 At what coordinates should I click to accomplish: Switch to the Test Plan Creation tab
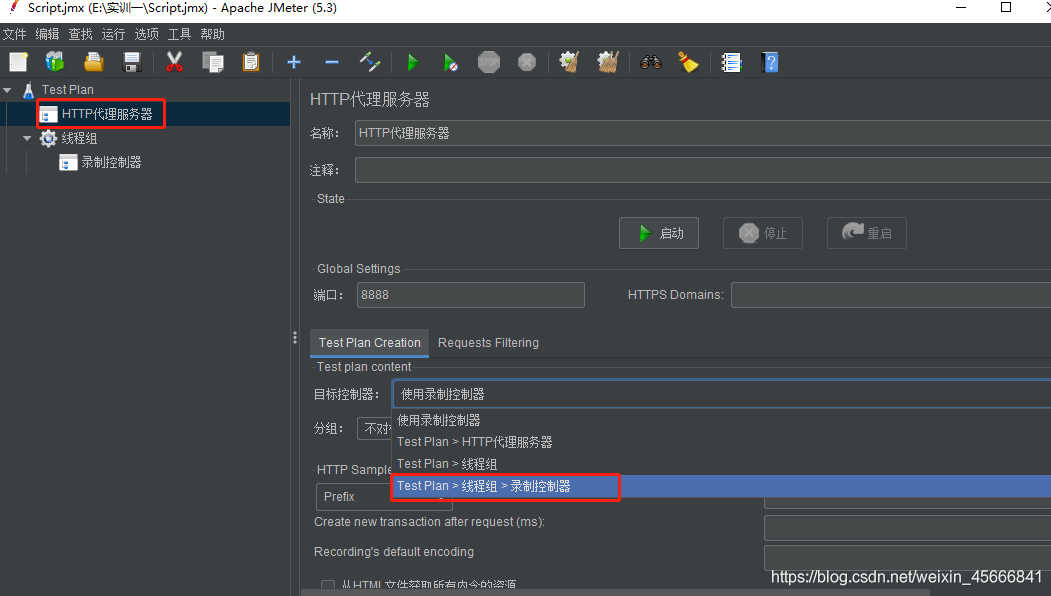coord(369,343)
